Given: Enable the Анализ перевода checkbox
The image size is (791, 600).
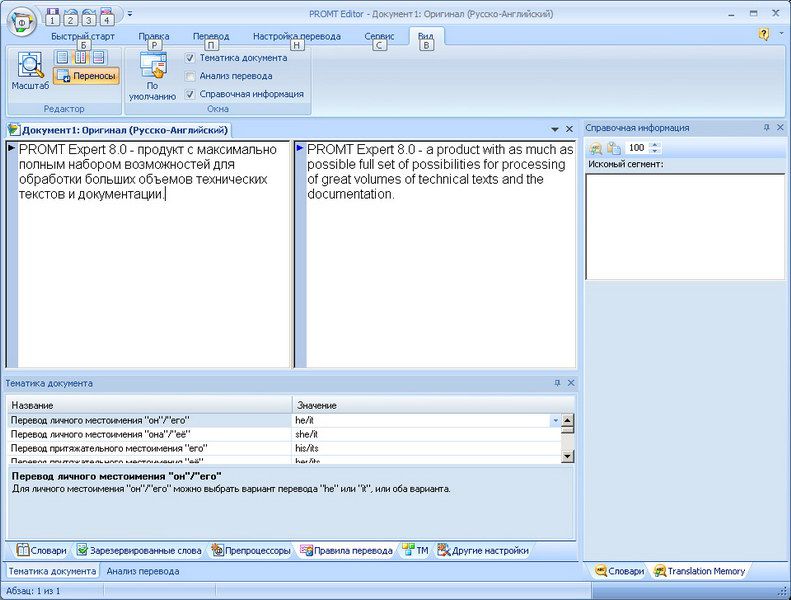Looking at the screenshot, I should click(190, 76).
